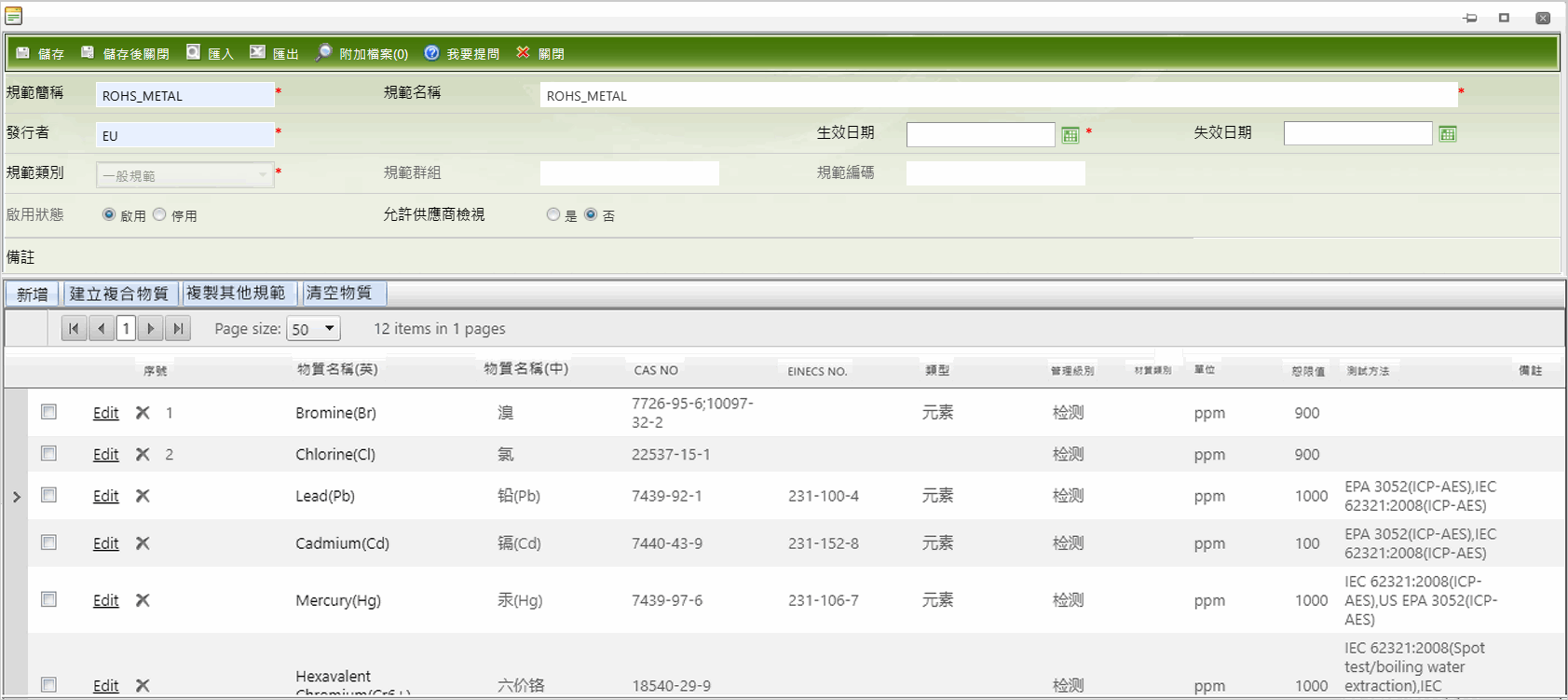
Task: Click Edit link for Bromine(Br)
Action: 105,413
